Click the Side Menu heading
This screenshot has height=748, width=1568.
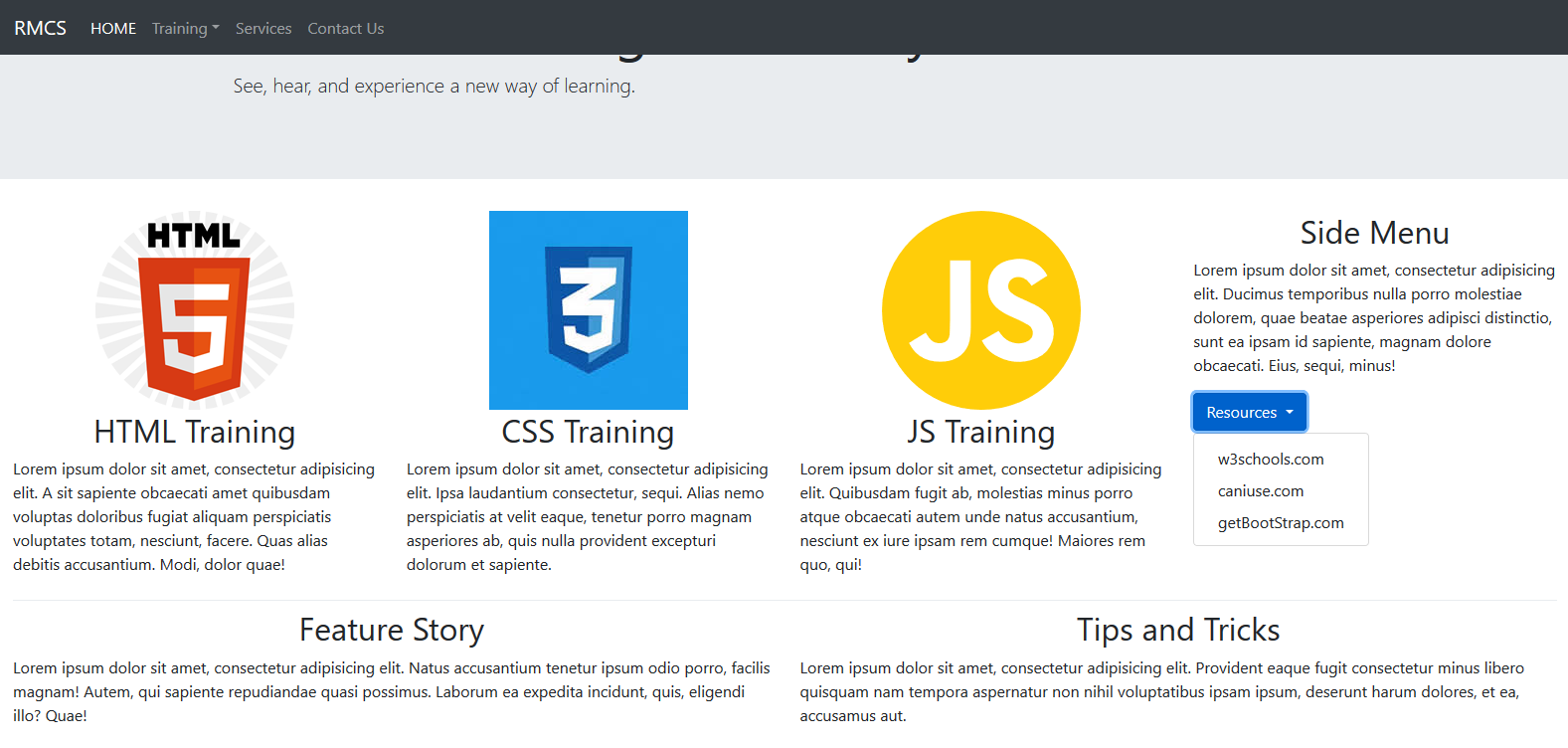(x=1375, y=233)
